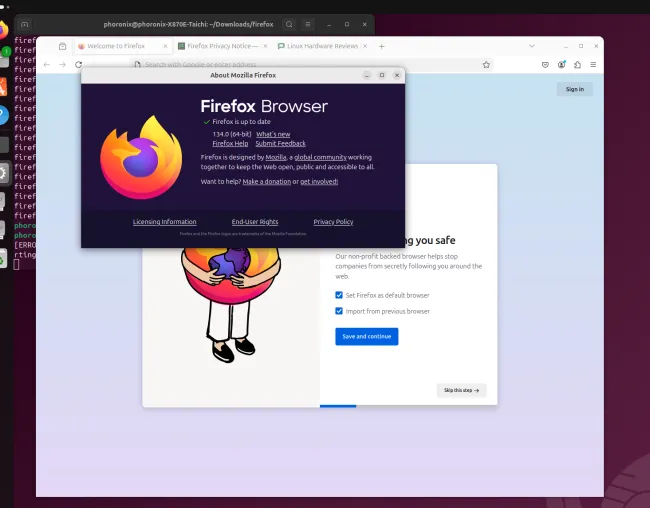Viewport: 650px width, 508px height.
Task: Click the Sign in button
Action: pos(575,89)
